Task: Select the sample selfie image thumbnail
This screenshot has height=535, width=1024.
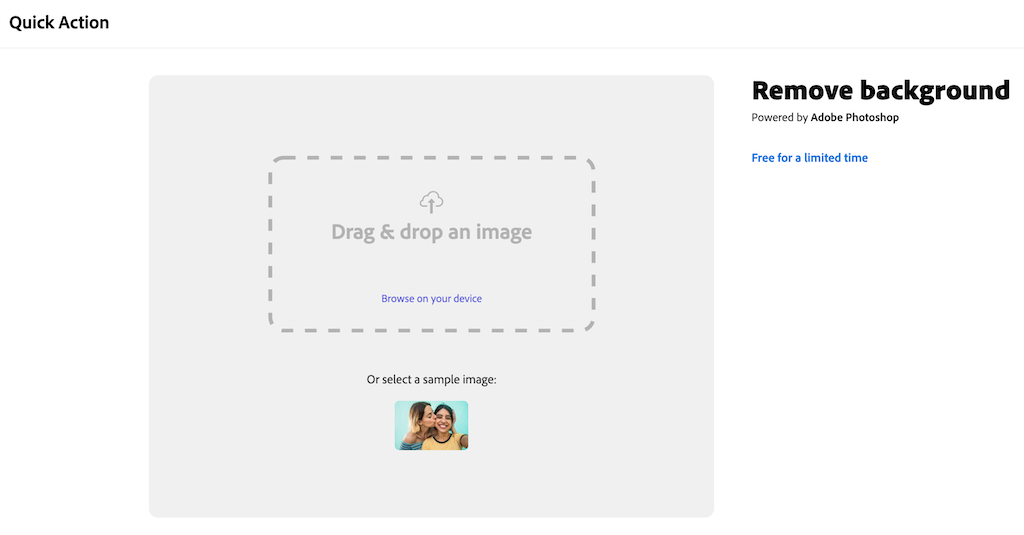Action: (431, 425)
